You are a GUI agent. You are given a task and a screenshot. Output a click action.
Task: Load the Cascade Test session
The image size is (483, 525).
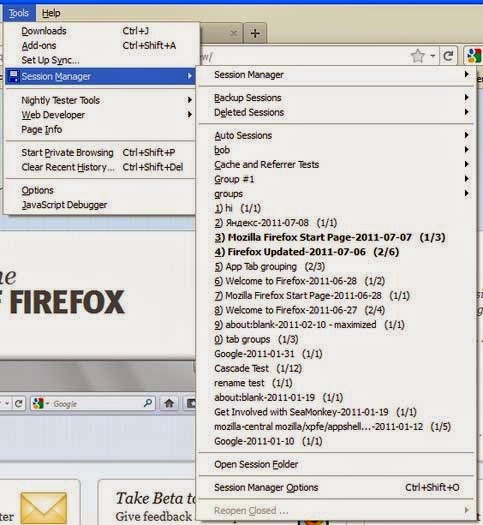[x=336, y=369]
